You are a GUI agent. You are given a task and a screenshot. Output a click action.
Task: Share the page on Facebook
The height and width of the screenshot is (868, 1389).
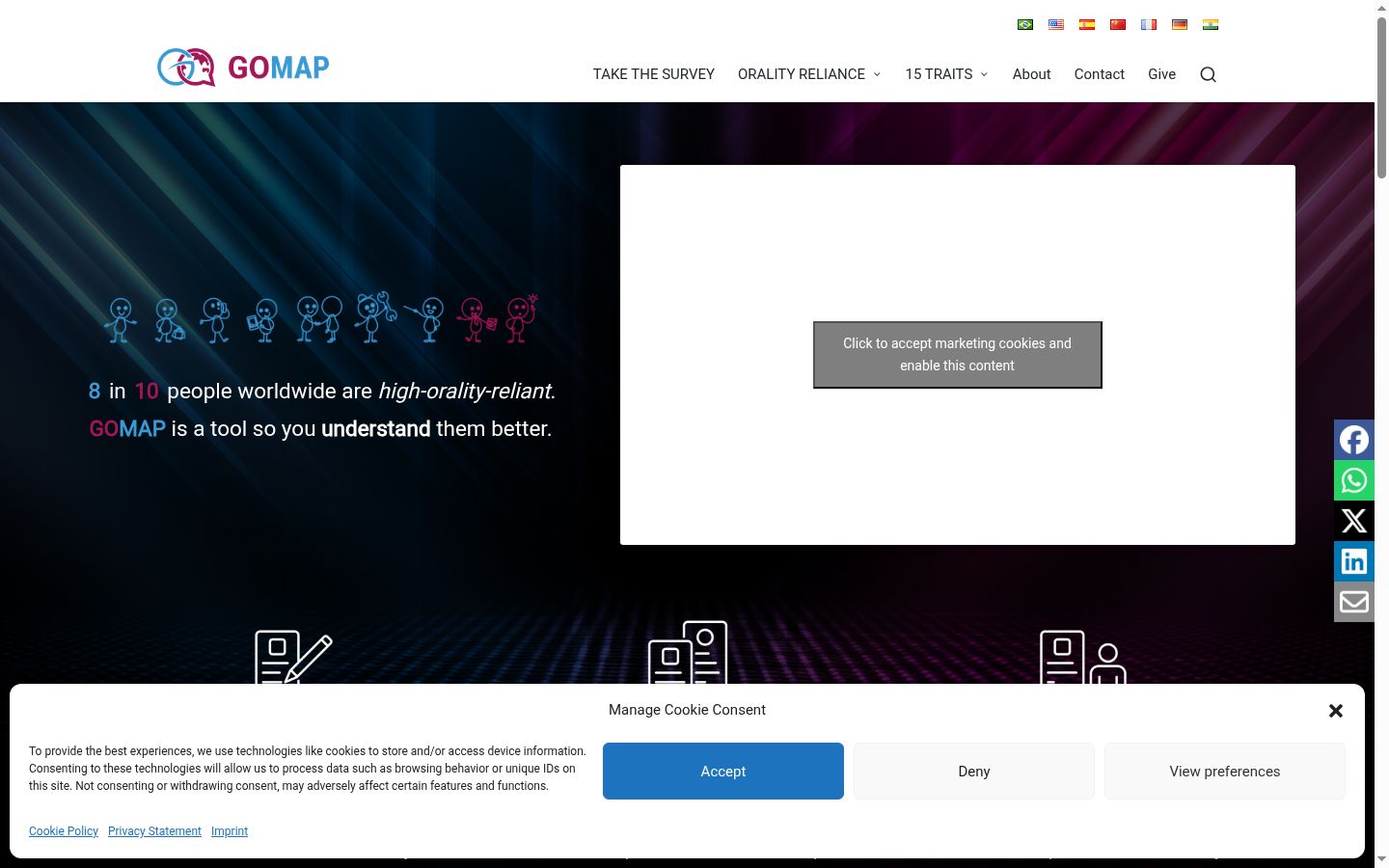(x=1354, y=440)
